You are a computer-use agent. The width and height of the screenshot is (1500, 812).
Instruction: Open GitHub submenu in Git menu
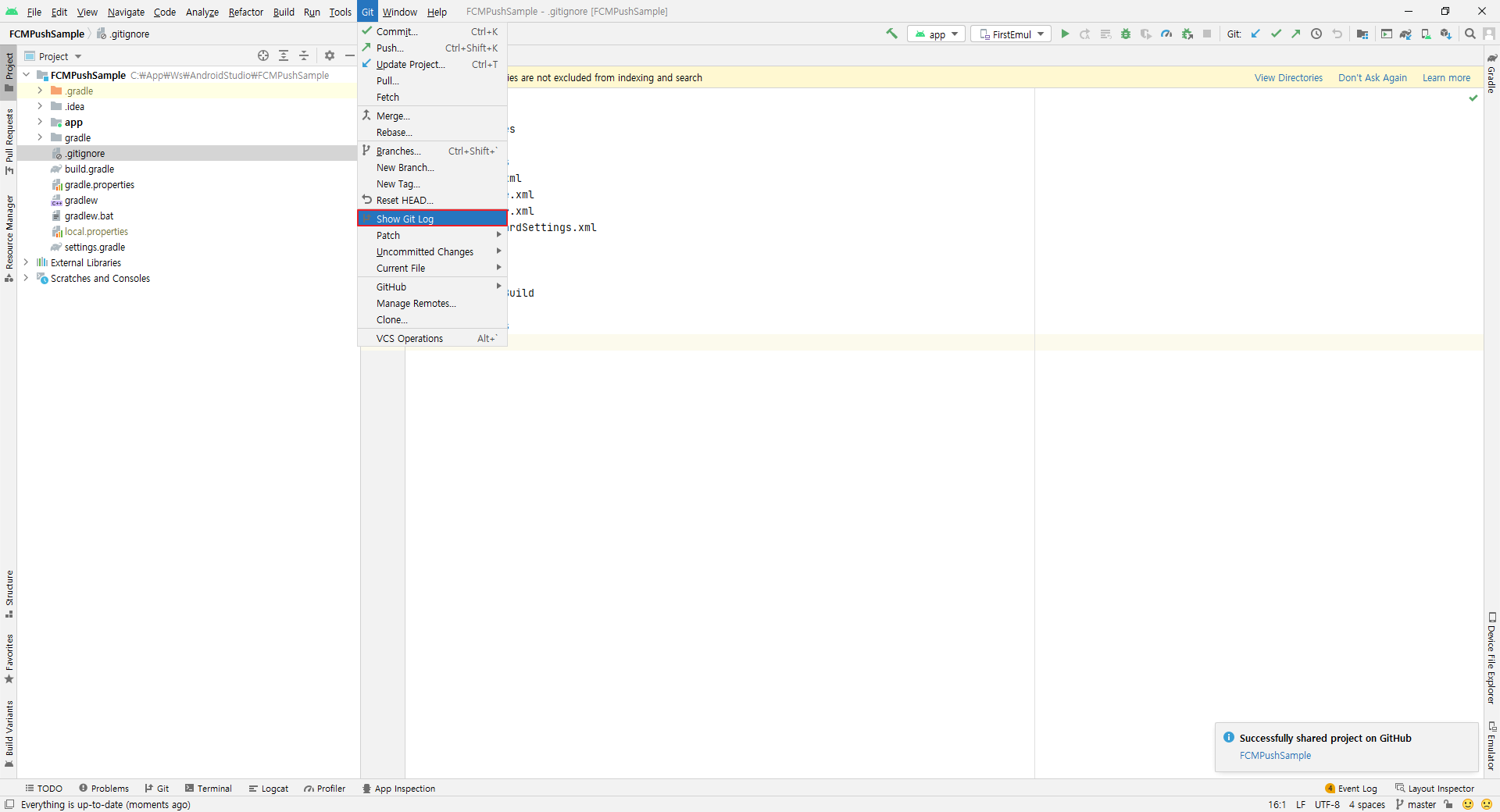point(432,287)
